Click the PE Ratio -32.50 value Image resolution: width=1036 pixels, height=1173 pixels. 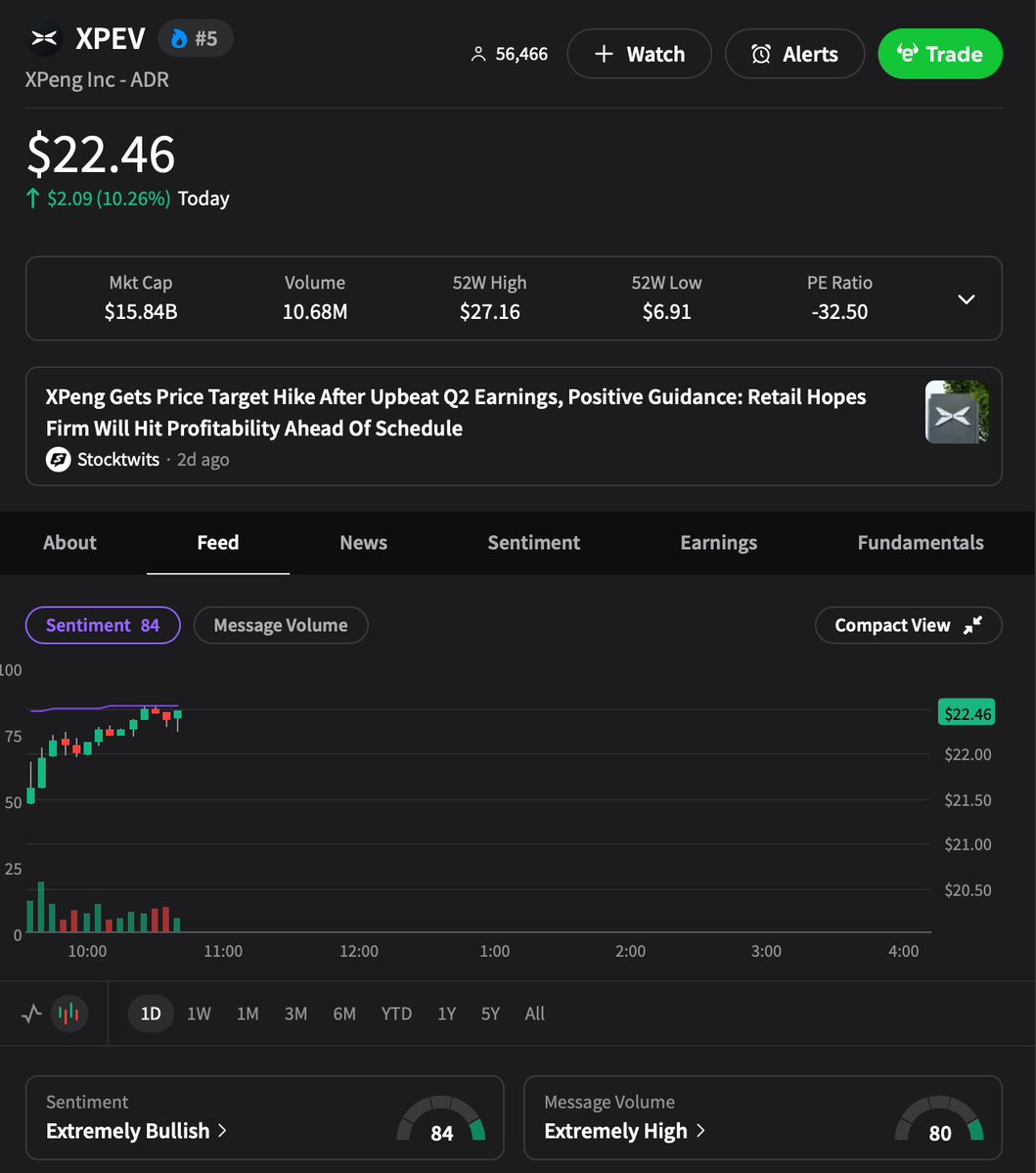point(839,311)
